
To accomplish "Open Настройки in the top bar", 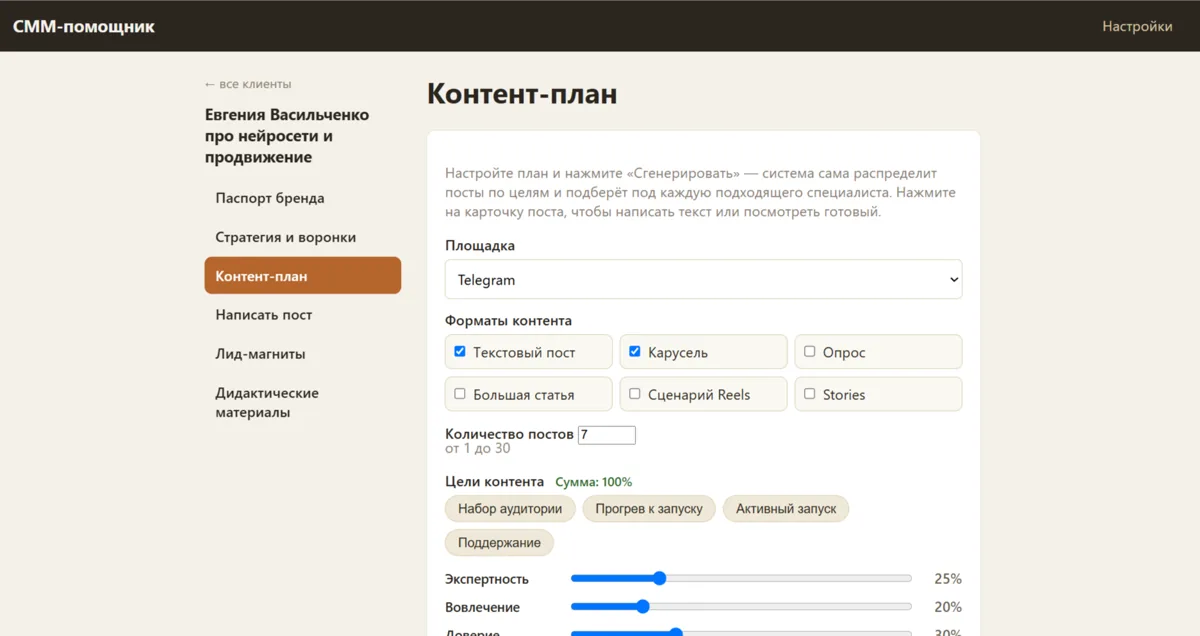I will (1137, 26).
